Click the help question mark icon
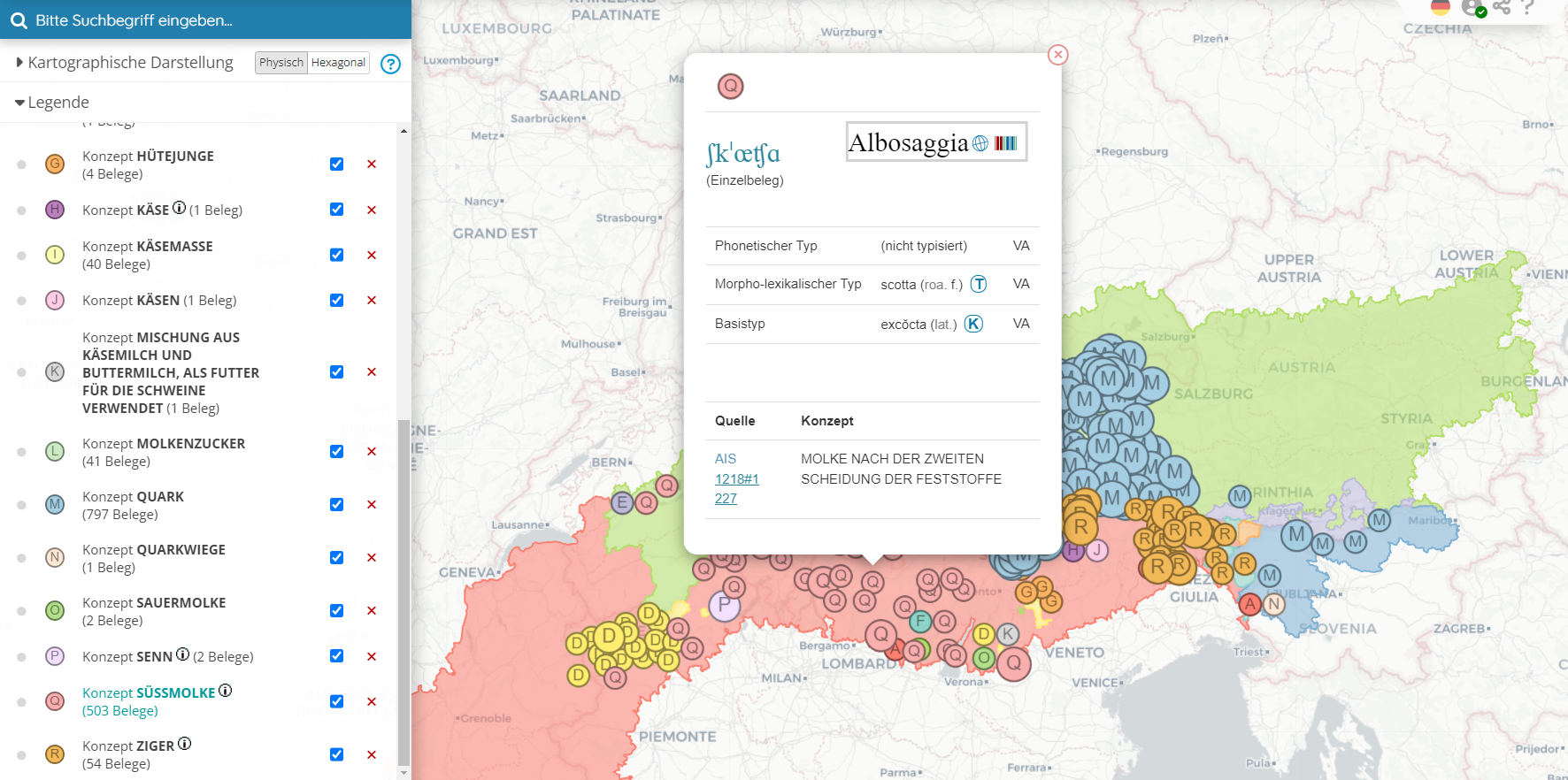Image resolution: width=1568 pixels, height=780 pixels. pyautogui.click(x=390, y=64)
